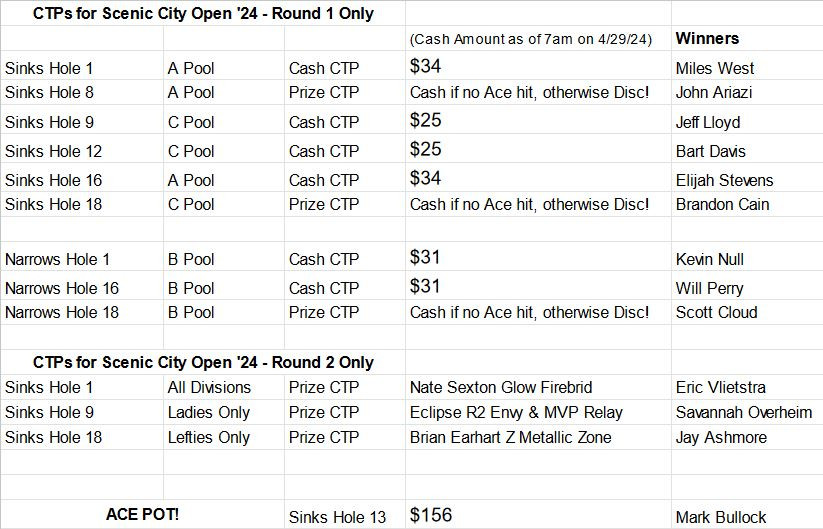Select the Mark Bullock cell
Viewport: 823px width, 529px height.
click(x=721, y=517)
